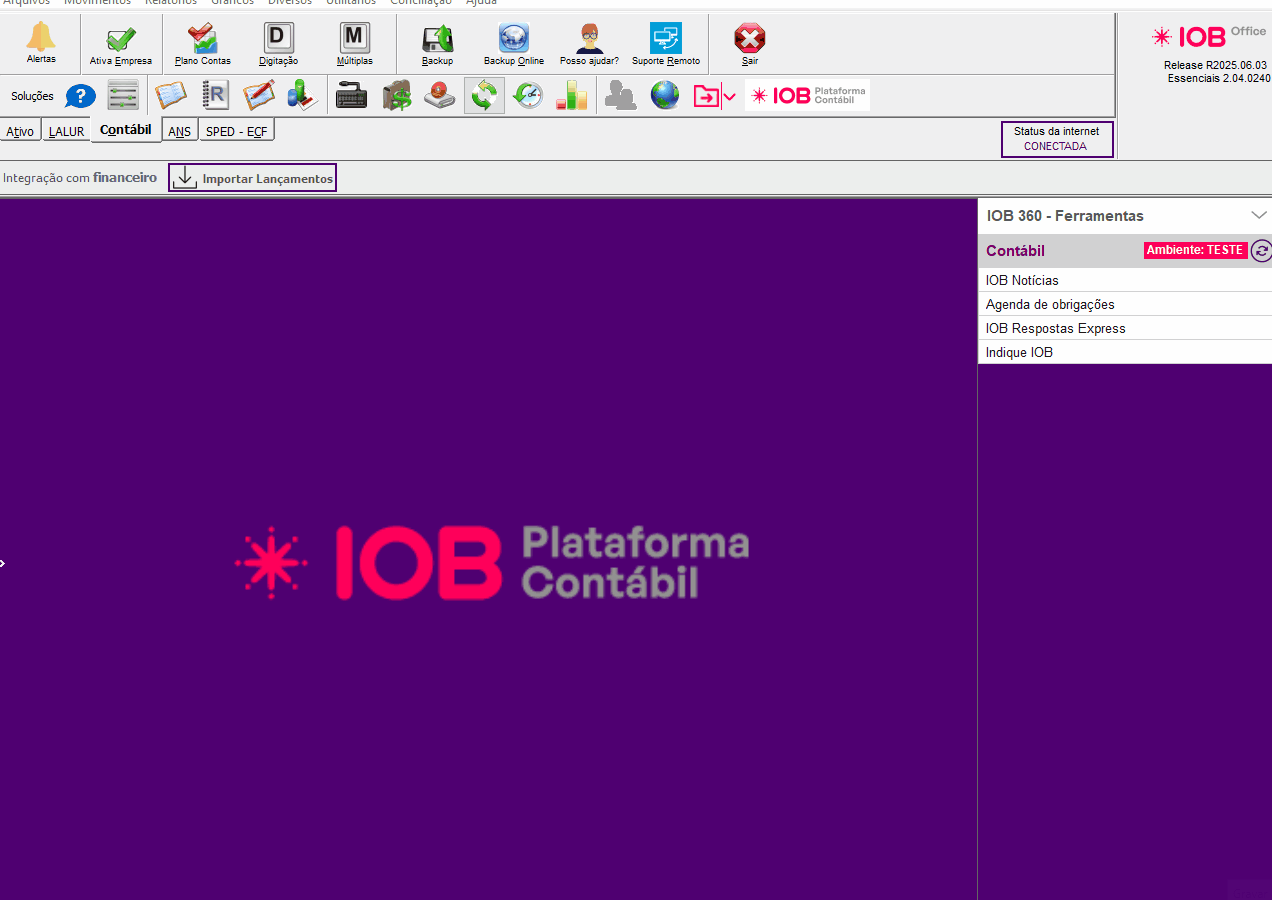
Task: Launch Digitação with the D icon
Action: [x=278, y=39]
